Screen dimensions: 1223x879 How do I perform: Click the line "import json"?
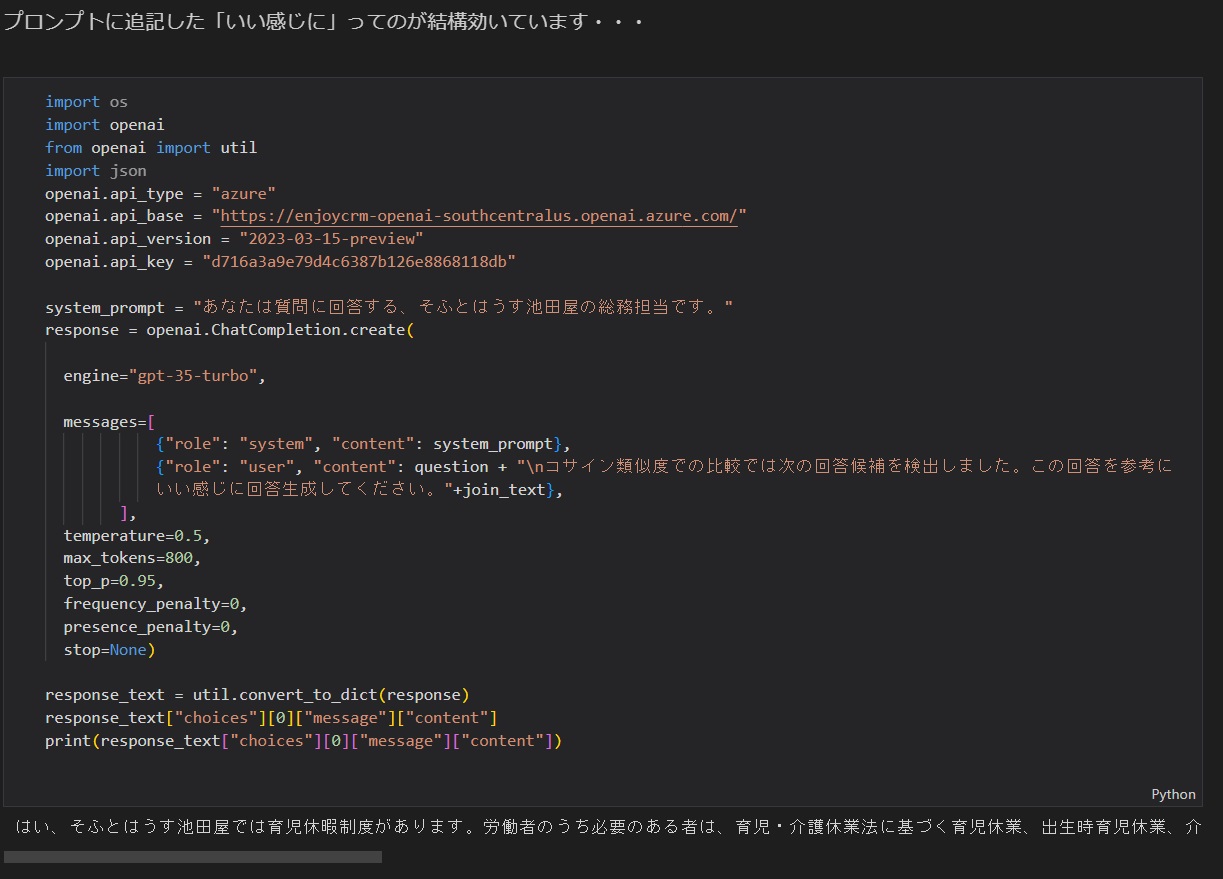point(96,171)
